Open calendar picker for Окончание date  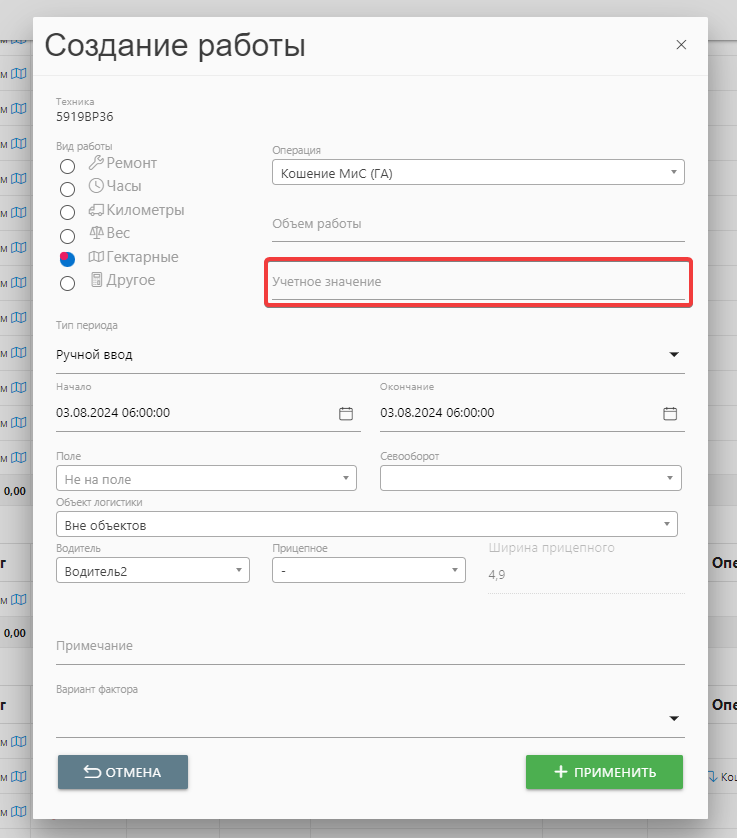670,413
